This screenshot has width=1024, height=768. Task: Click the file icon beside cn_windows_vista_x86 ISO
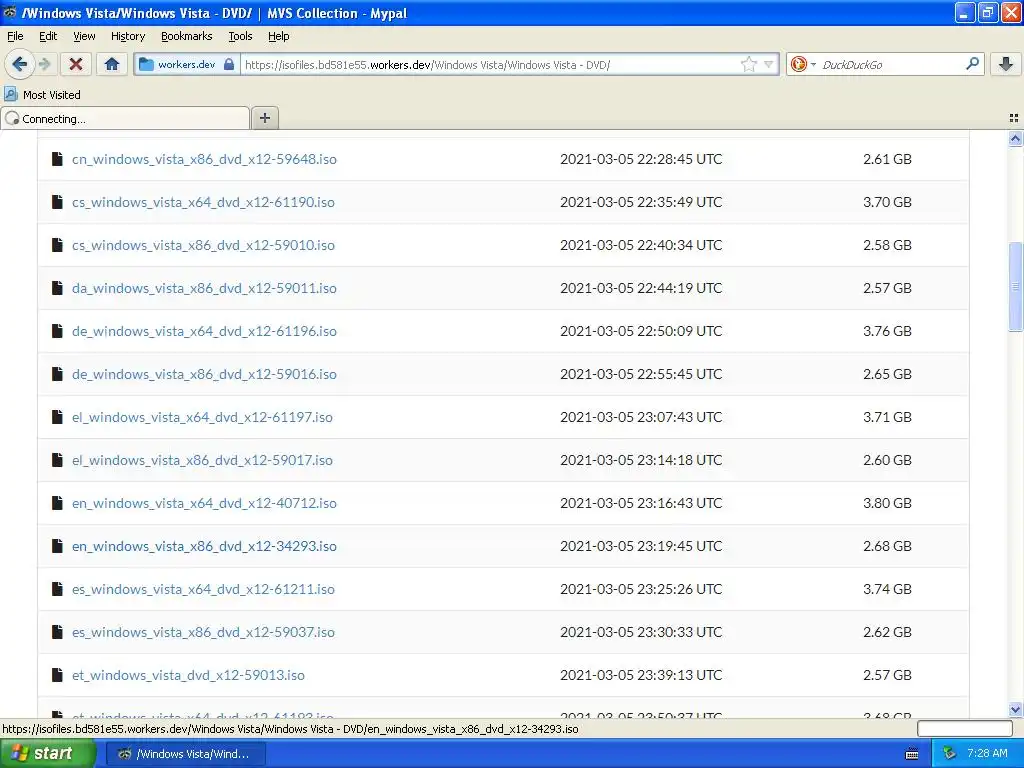(x=57, y=159)
